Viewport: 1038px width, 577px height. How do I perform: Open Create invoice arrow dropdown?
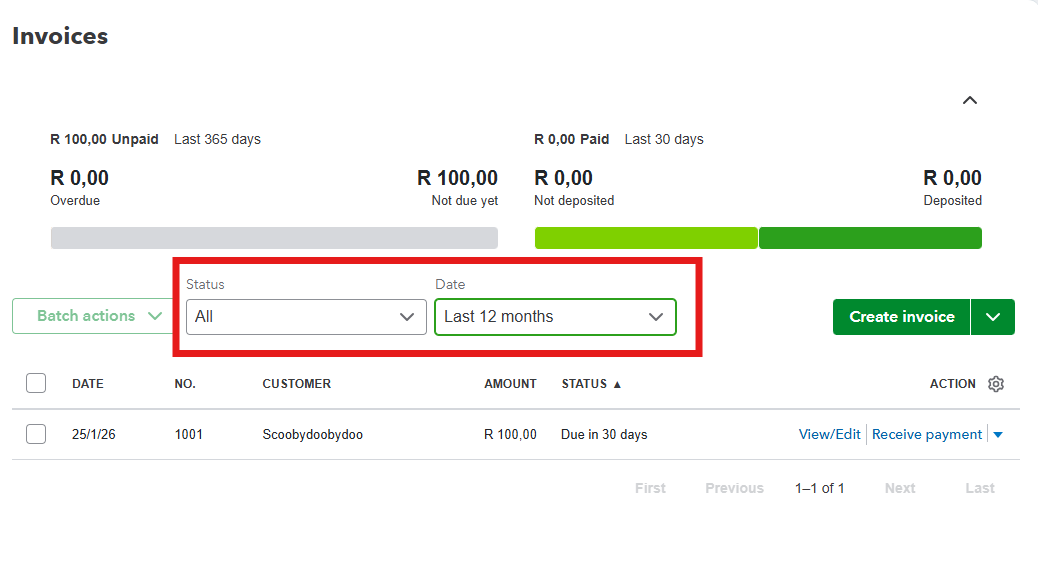click(x=992, y=317)
